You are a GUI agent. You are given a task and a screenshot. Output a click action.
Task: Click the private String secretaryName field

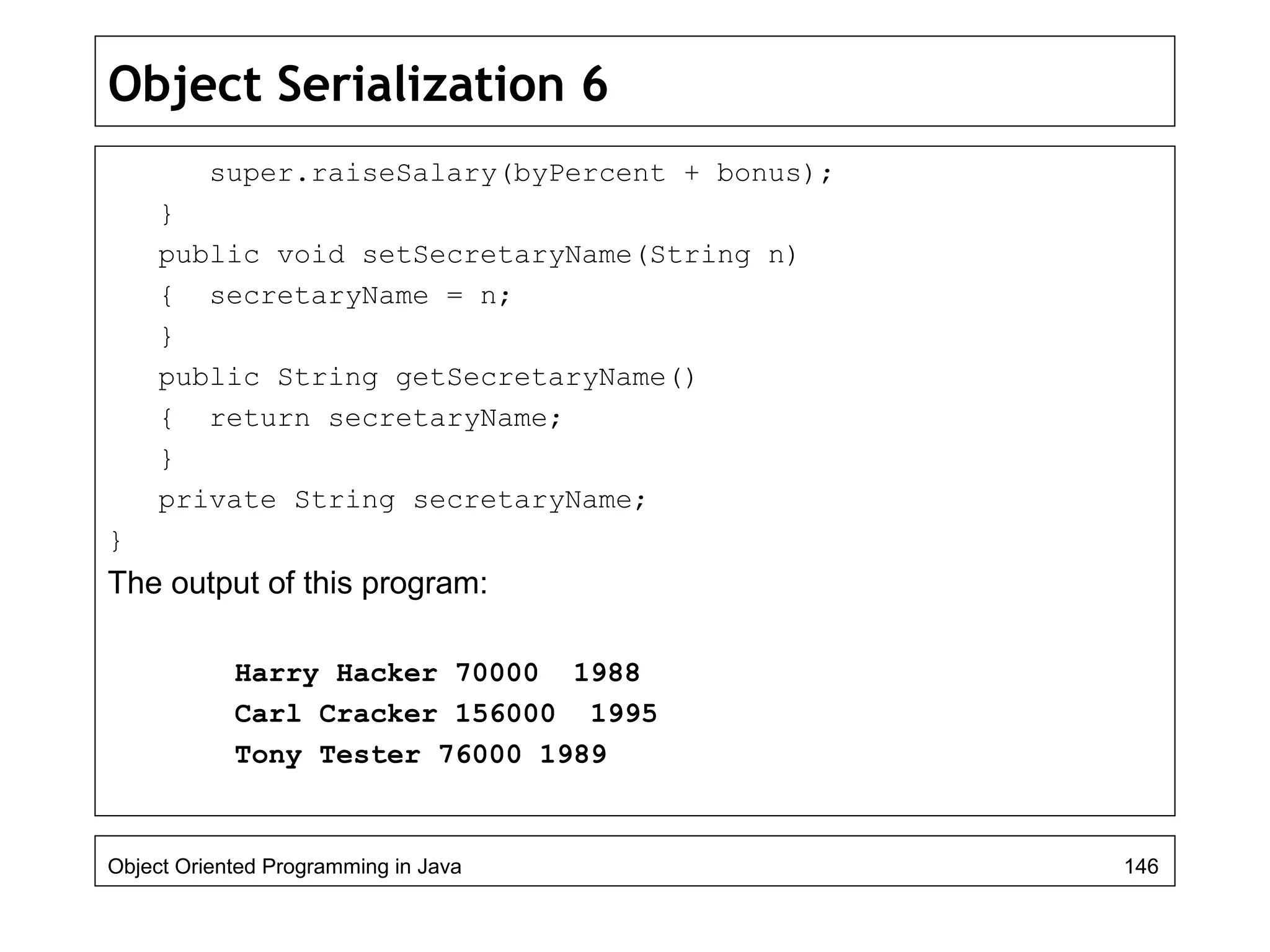[x=402, y=500]
